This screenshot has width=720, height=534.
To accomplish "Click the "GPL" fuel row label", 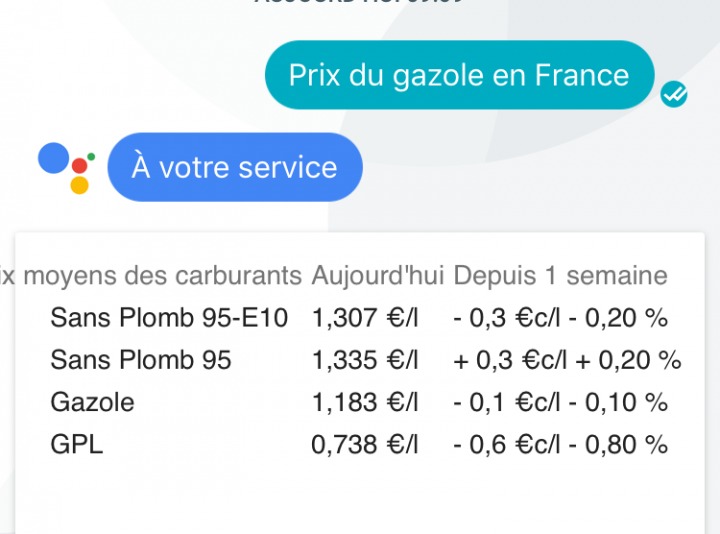I will coord(77,445).
